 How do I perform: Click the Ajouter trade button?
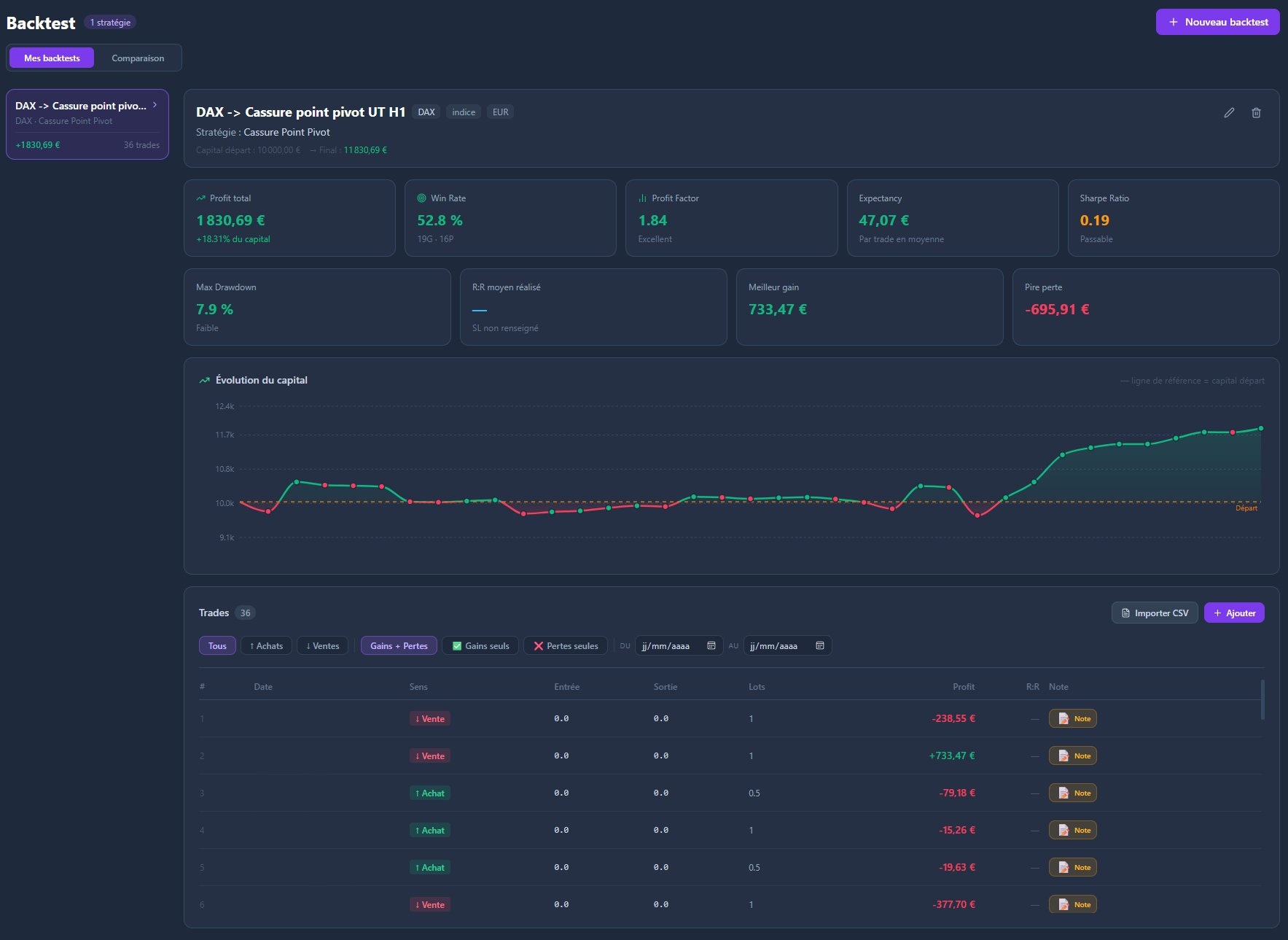(1234, 613)
